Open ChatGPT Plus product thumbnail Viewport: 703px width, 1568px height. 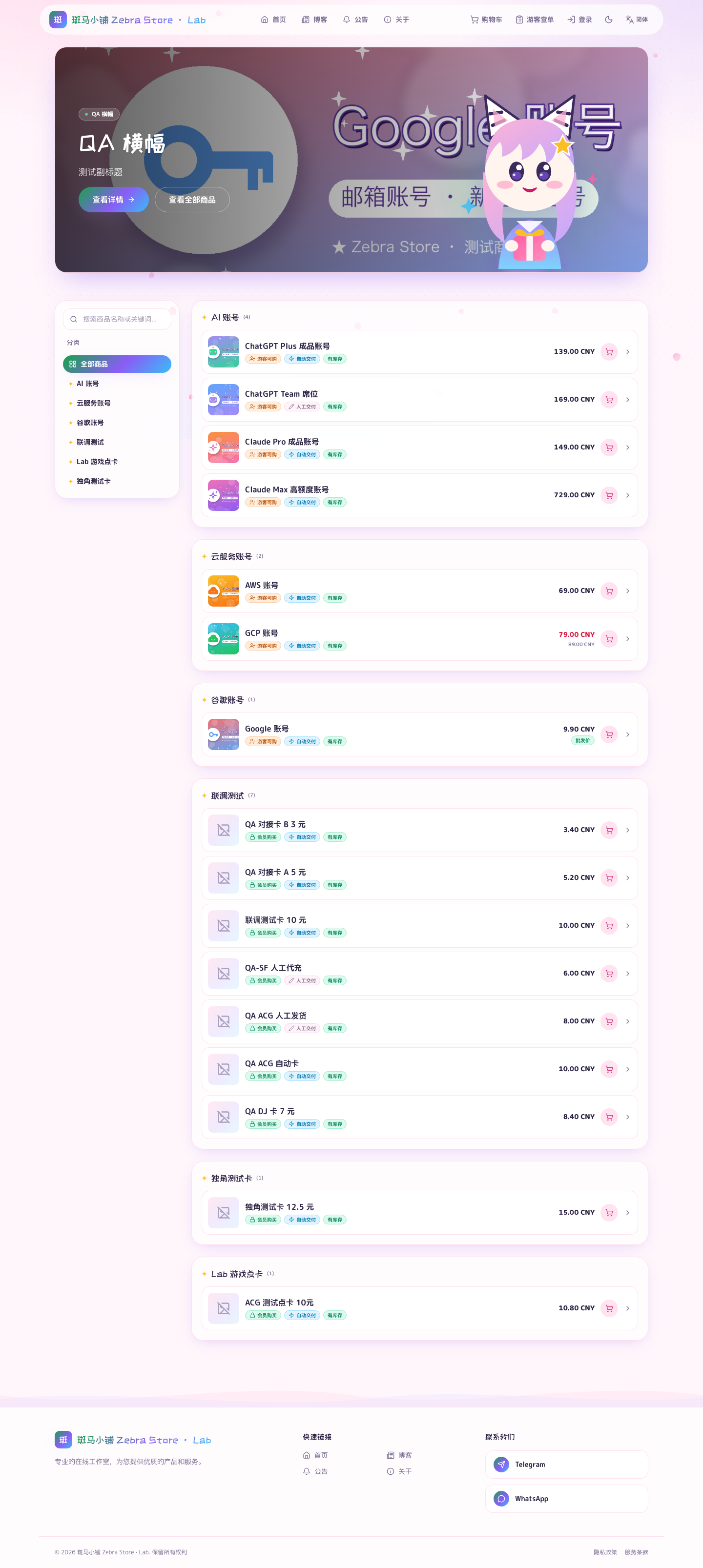(224, 352)
